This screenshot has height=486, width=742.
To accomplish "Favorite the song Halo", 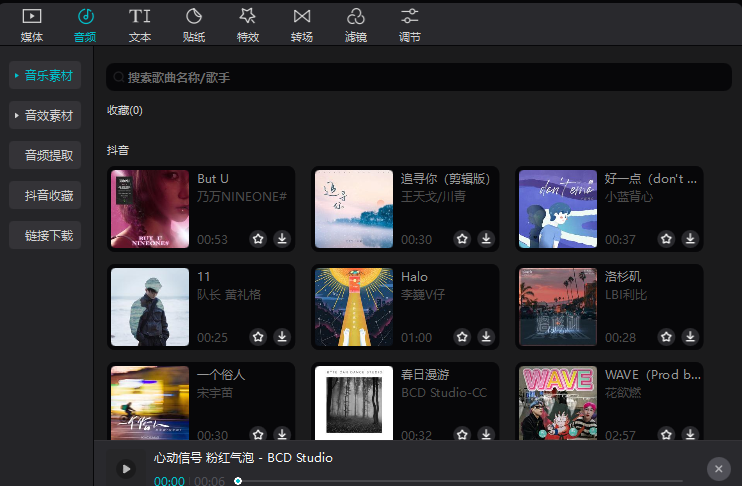I will click(462, 336).
